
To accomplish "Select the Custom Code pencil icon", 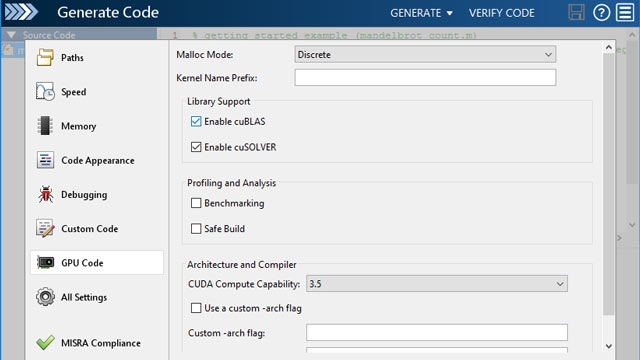I will (45, 229).
